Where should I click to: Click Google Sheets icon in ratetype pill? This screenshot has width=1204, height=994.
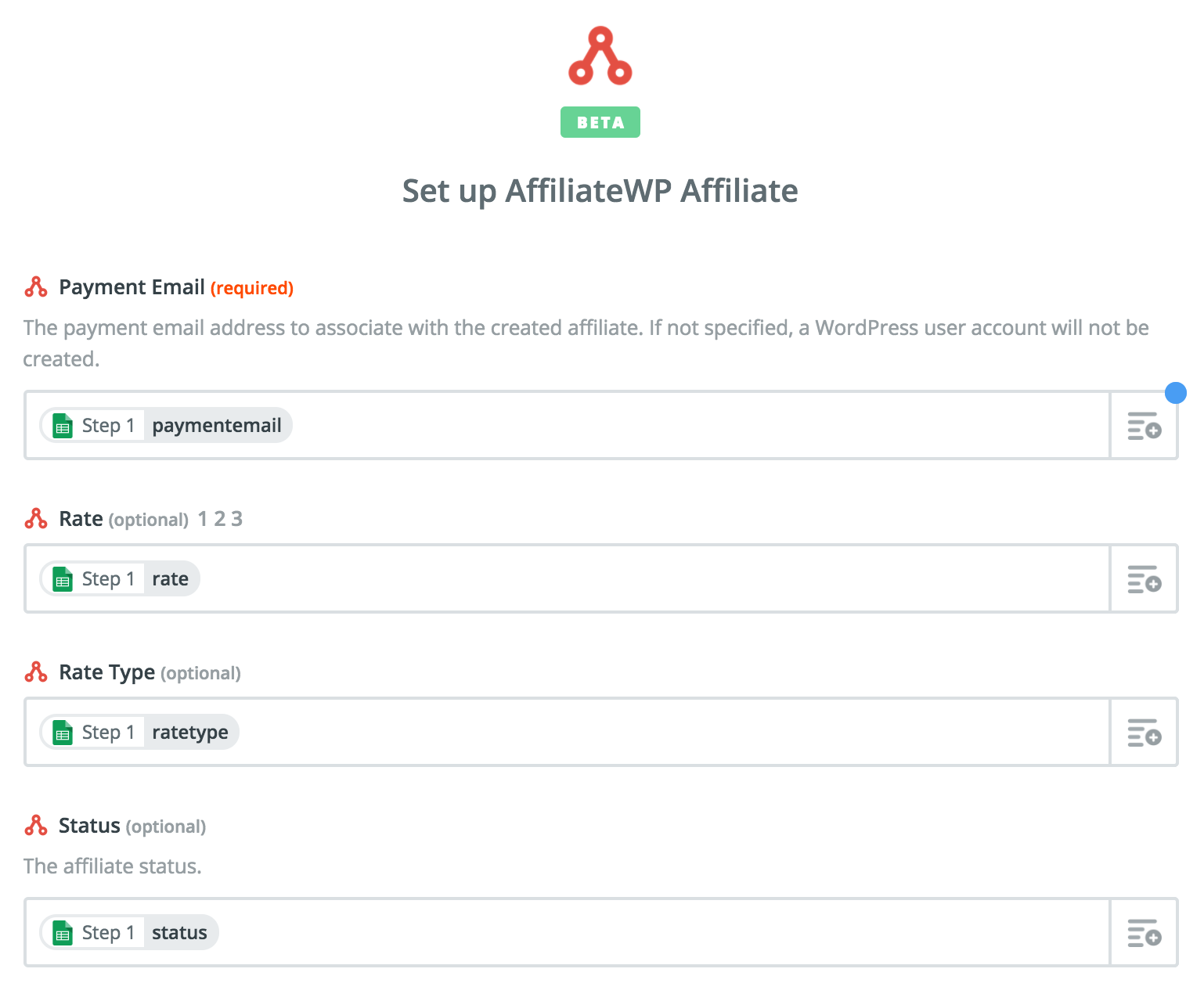(x=63, y=733)
